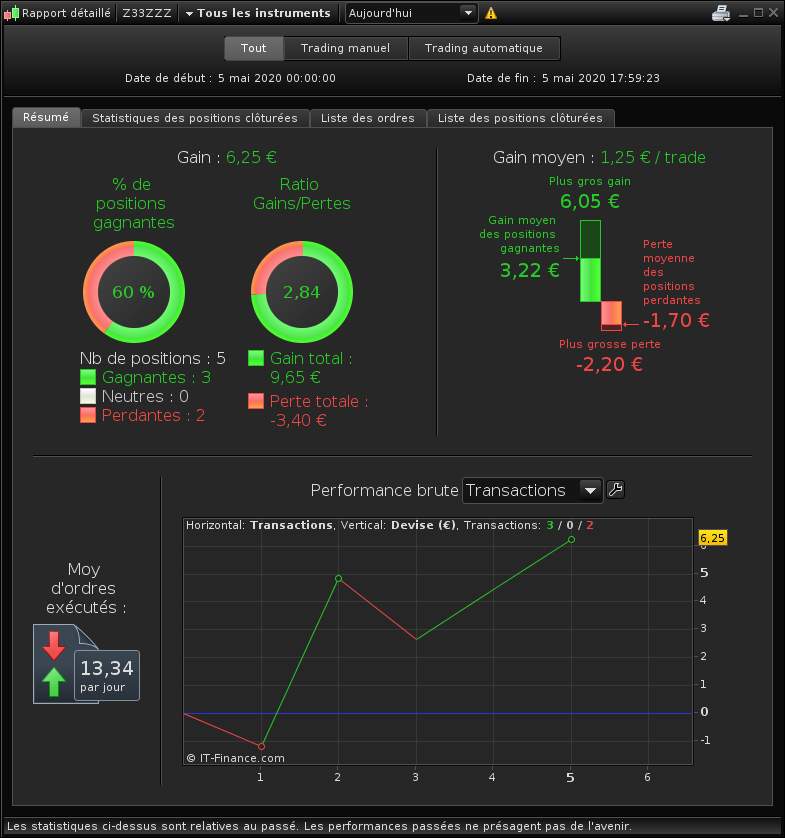Click the 6,25 chart endpoint marker

pos(571,540)
